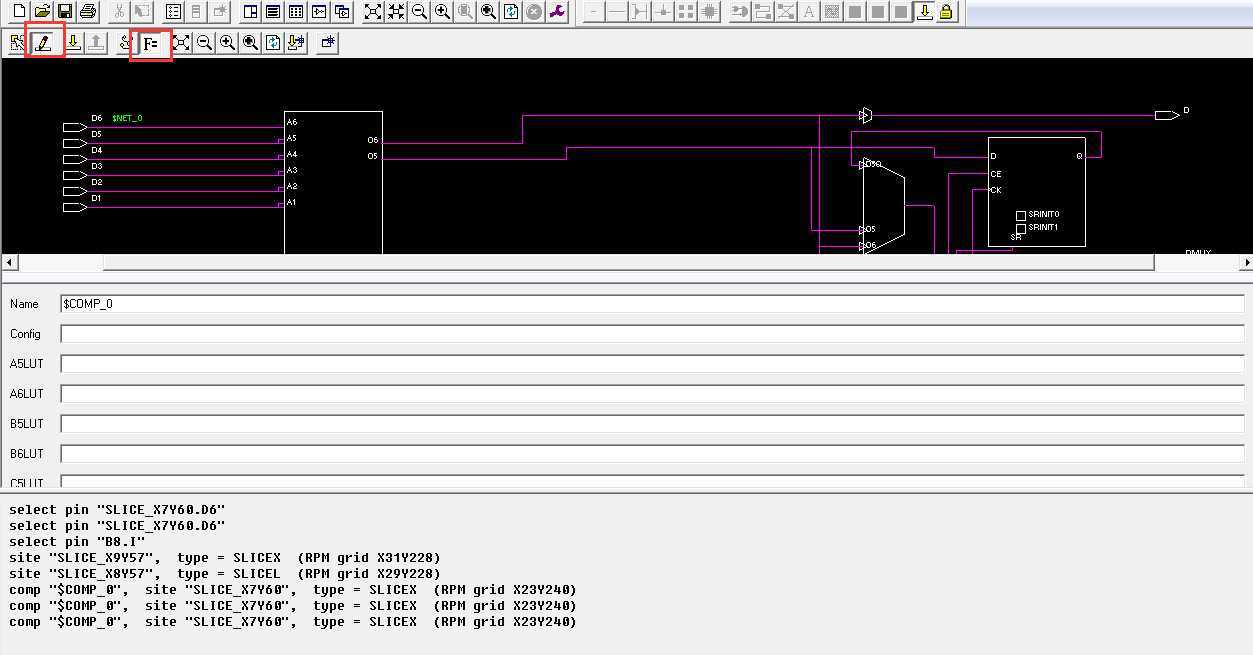Toggle the SRINIT1 checkbox in flip-flop

[1021, 228]
